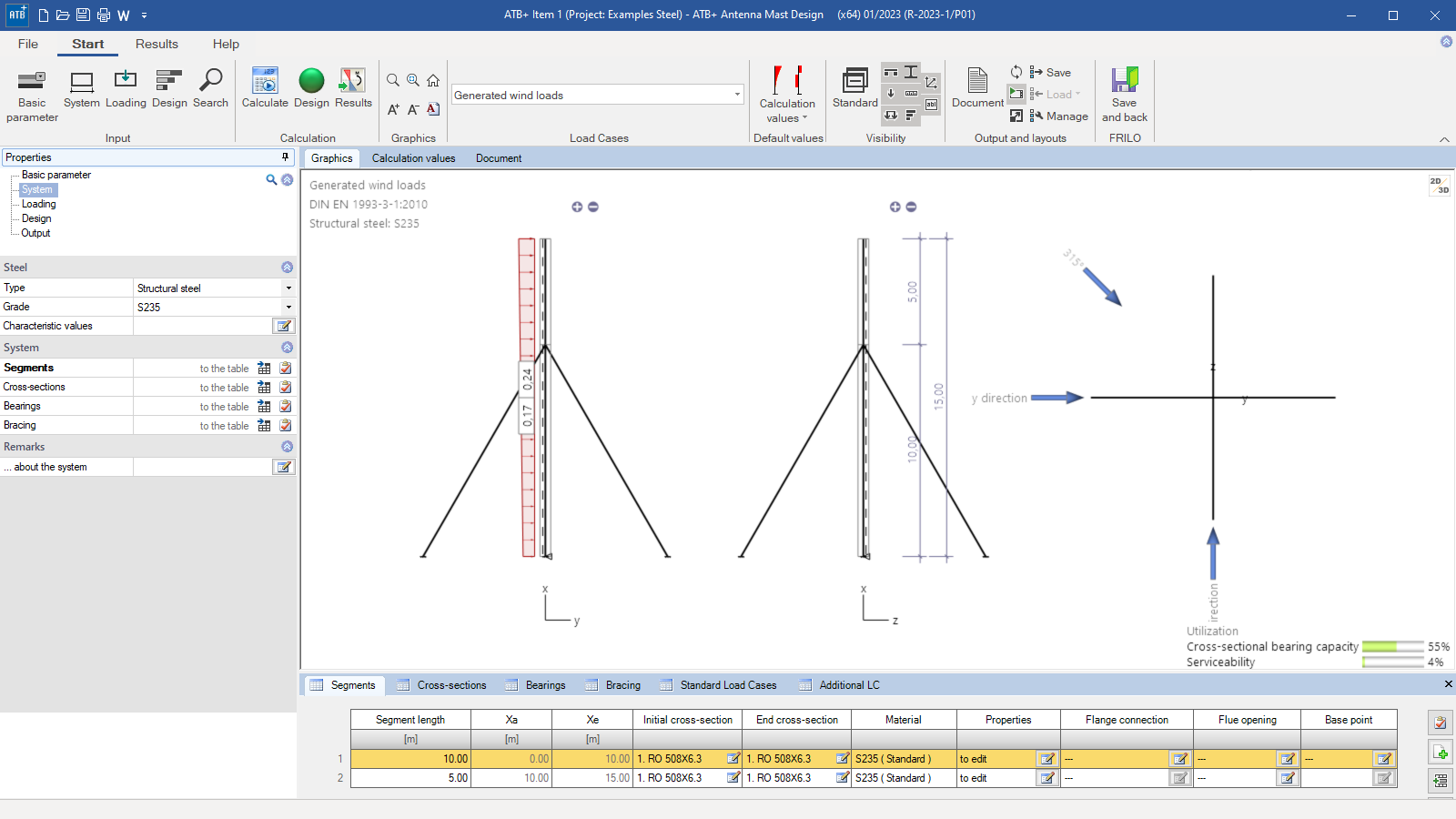
Task: Open the Document output icon
Action: pos(977,89)
